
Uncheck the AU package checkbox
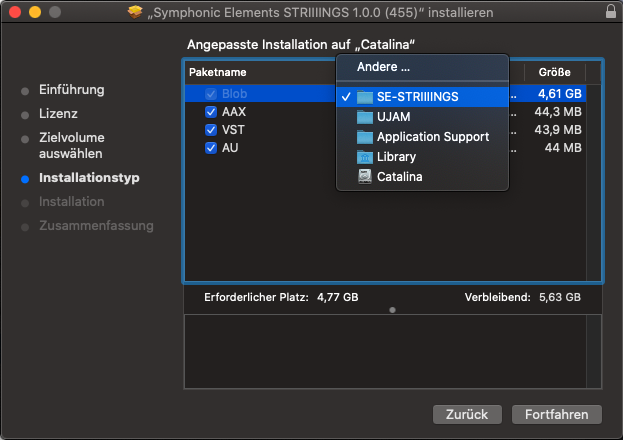pos(211,148)
